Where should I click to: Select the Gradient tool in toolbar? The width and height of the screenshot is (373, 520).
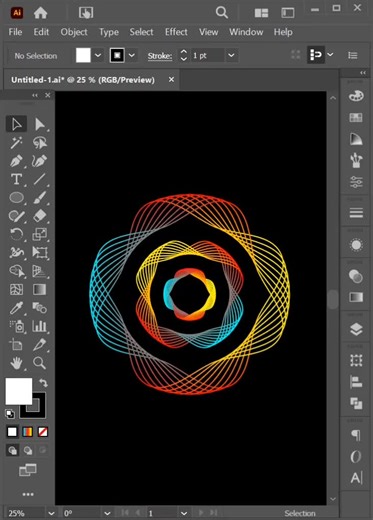tap(40, 289)
